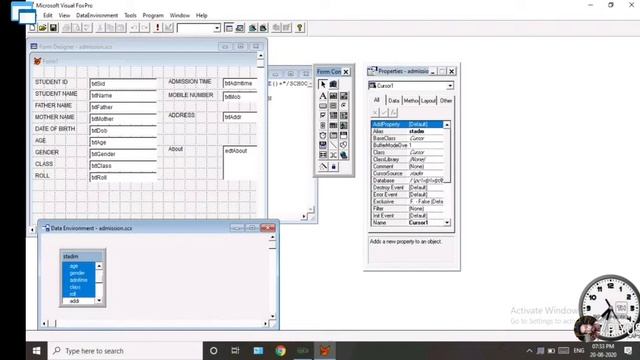Viewport: 640px width, 360px height.
Task: Launch the Form Wizard toolbar icon
Action: (253, 28)
